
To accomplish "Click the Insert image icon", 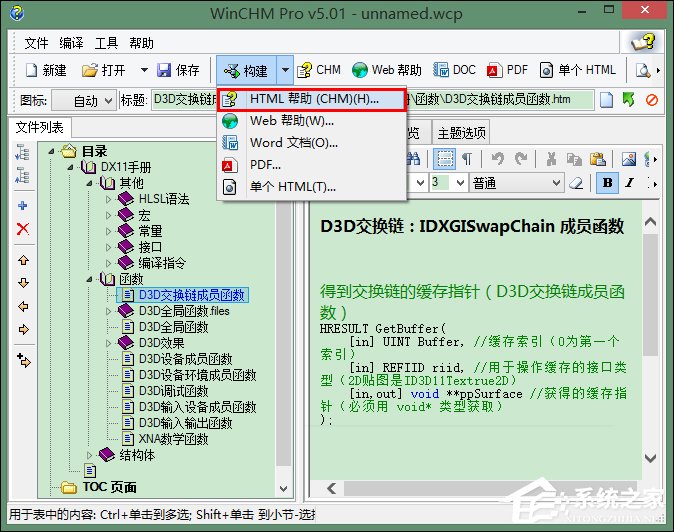I will 629,159.
